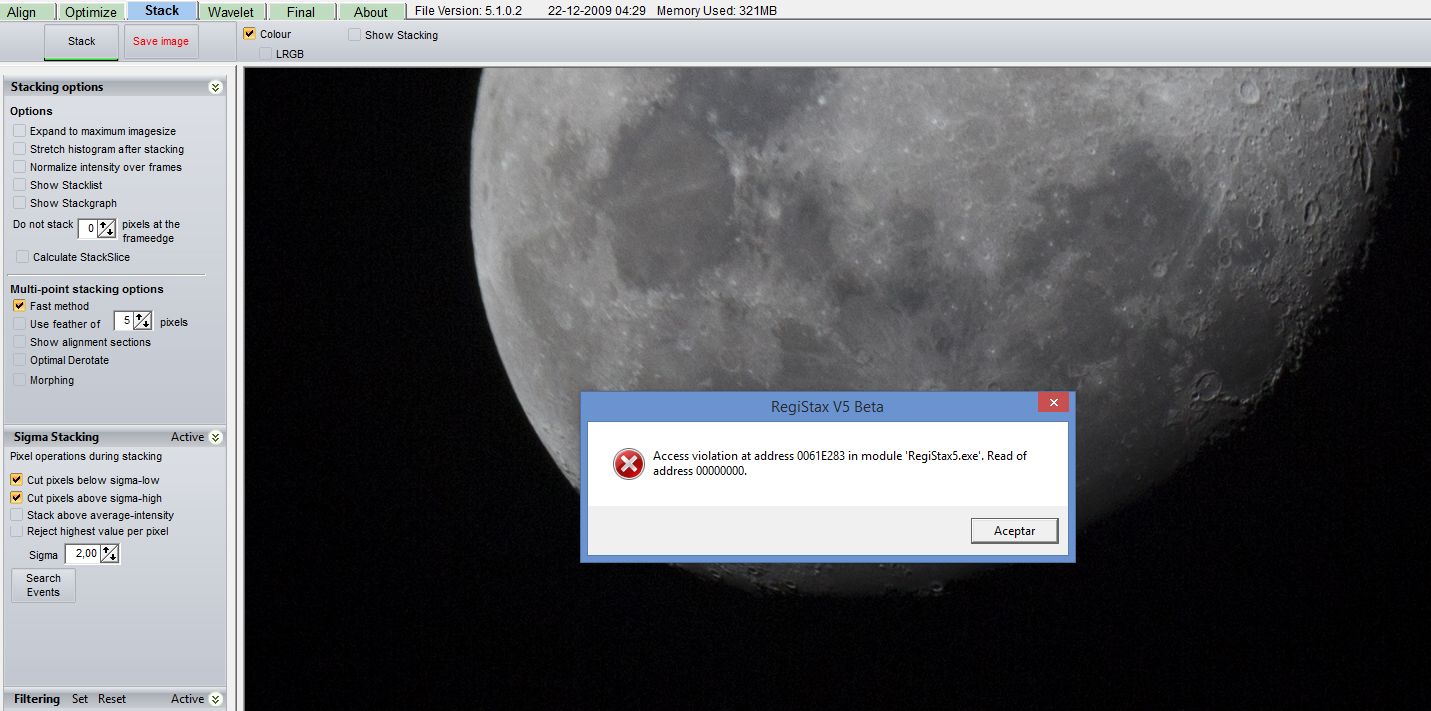Click the Sigma value spinner arrows
This screenshot has width=1431, height=711.
(x=109, y=553)
